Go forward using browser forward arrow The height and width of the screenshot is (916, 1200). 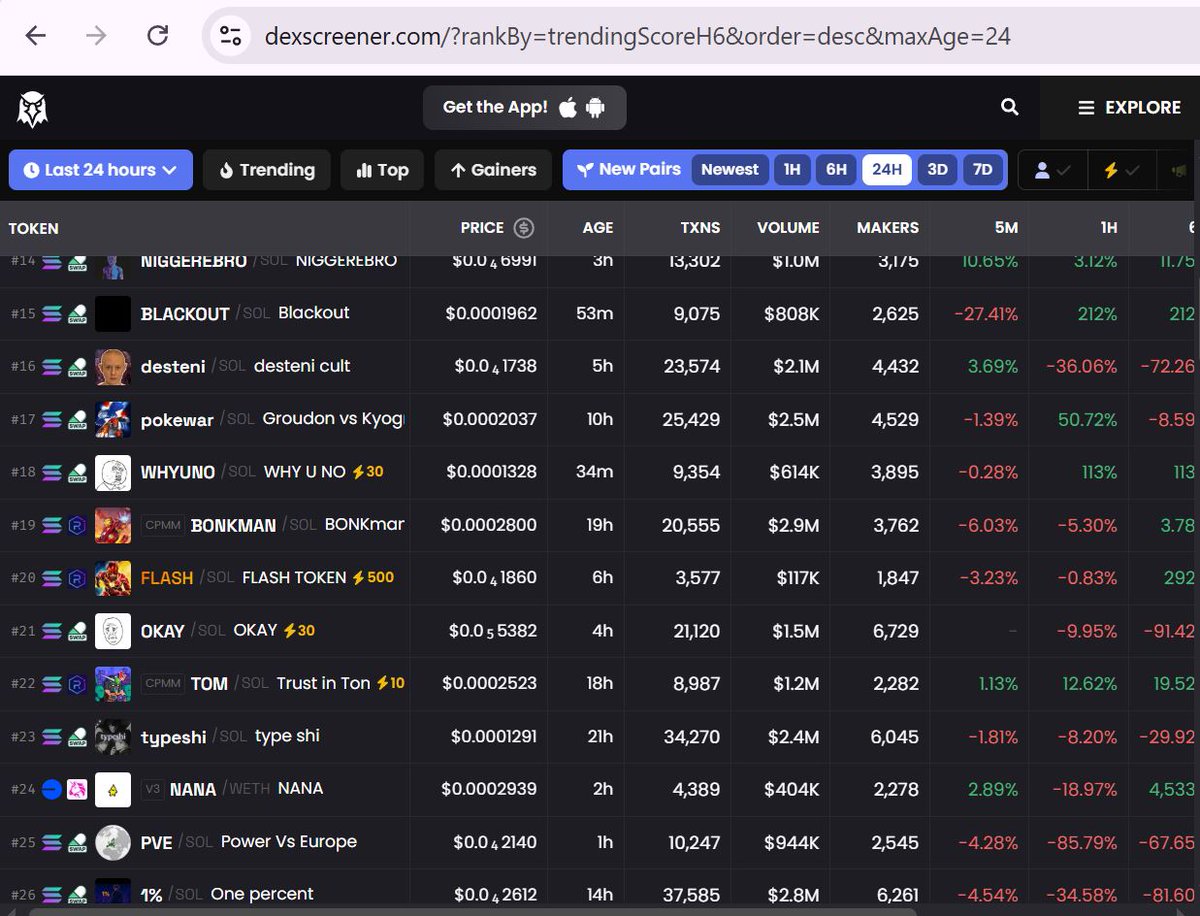coord(96,36)
